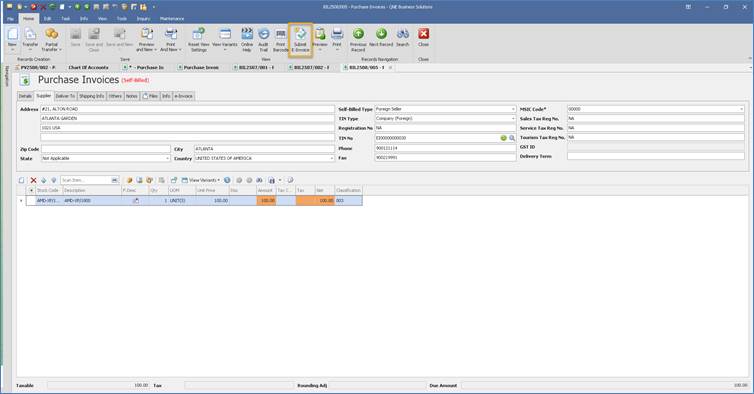
Task: Open the State dropdown
Action: click(167, 158)
